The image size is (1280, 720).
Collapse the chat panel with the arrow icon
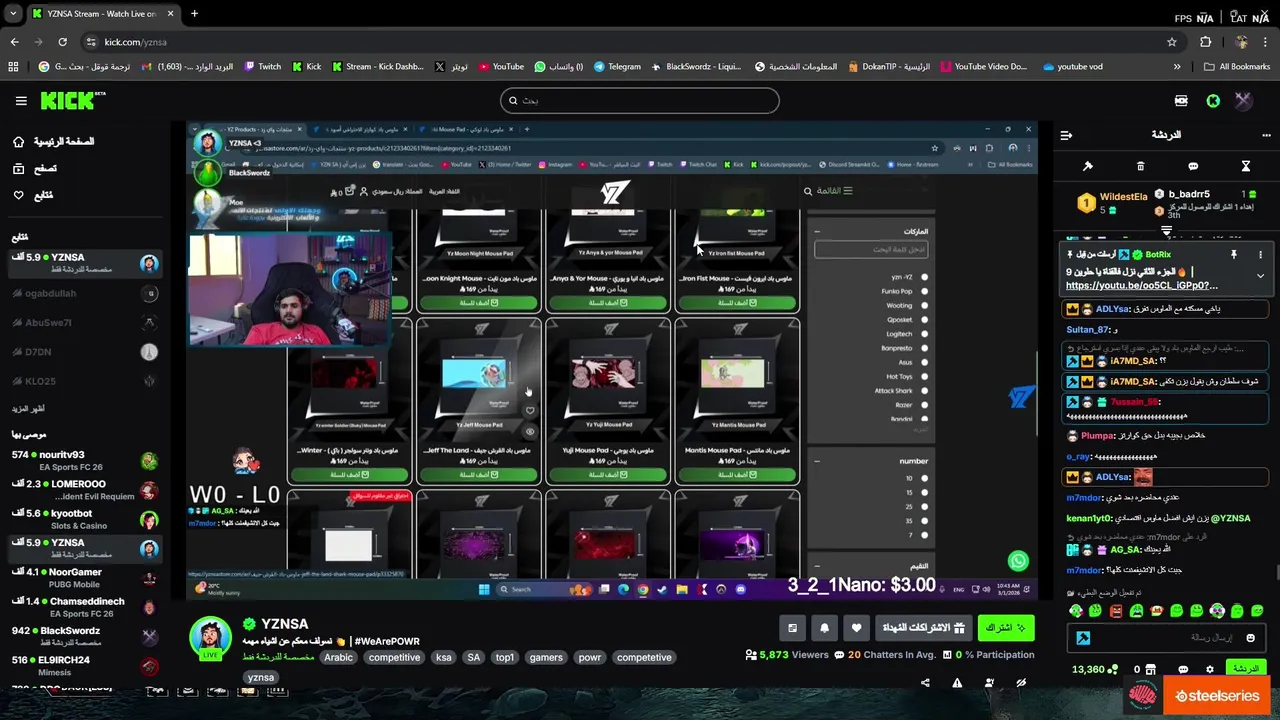1066,135
